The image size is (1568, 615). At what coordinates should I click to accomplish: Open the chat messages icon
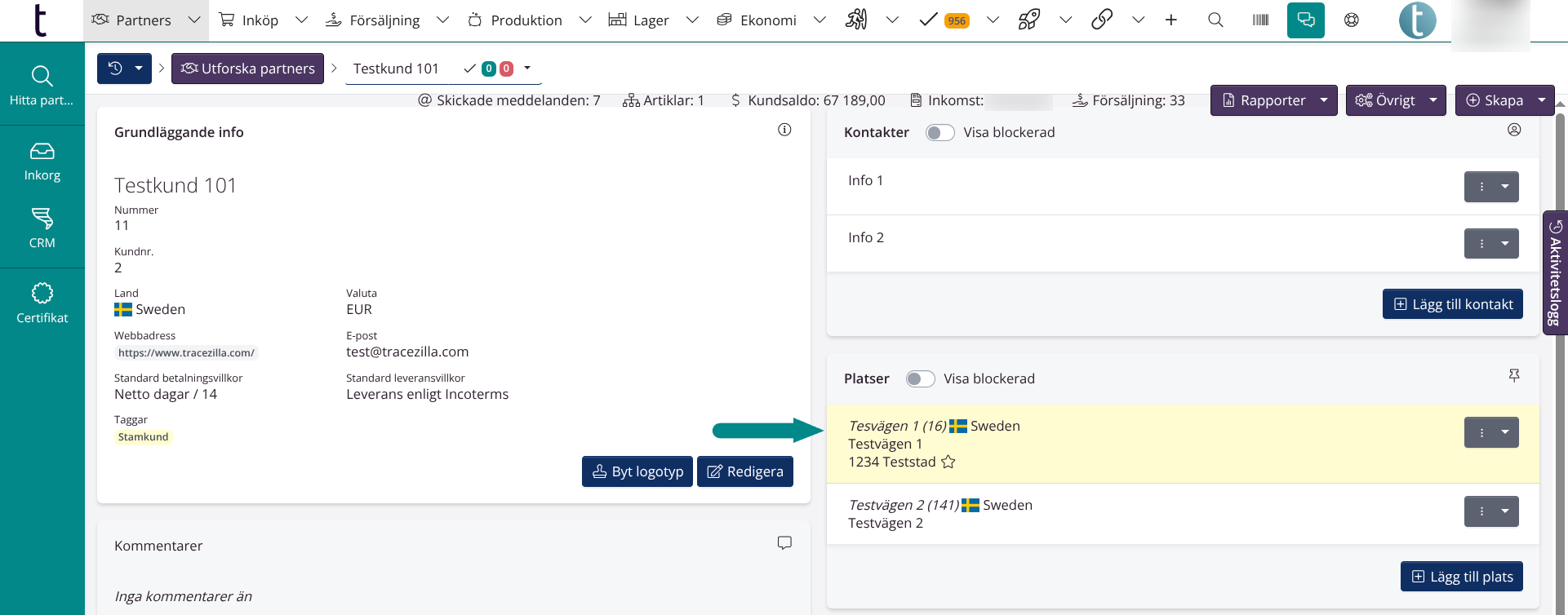(x=1305, y=20)
